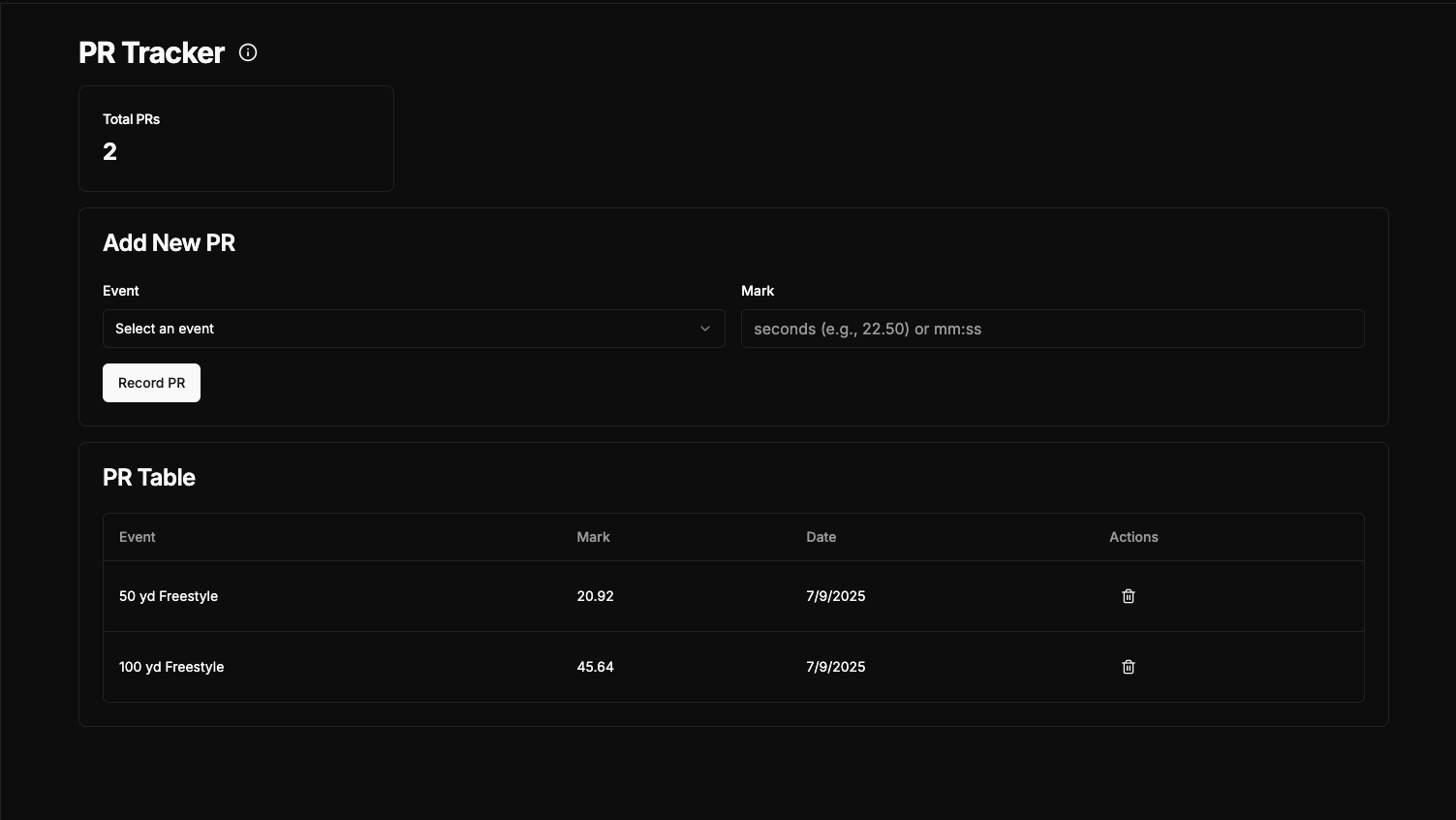This screenshot has width=1456, height=820.
Task: Click the 45.64 mark value
Action: pyautogui.click(x=595, y=667)
